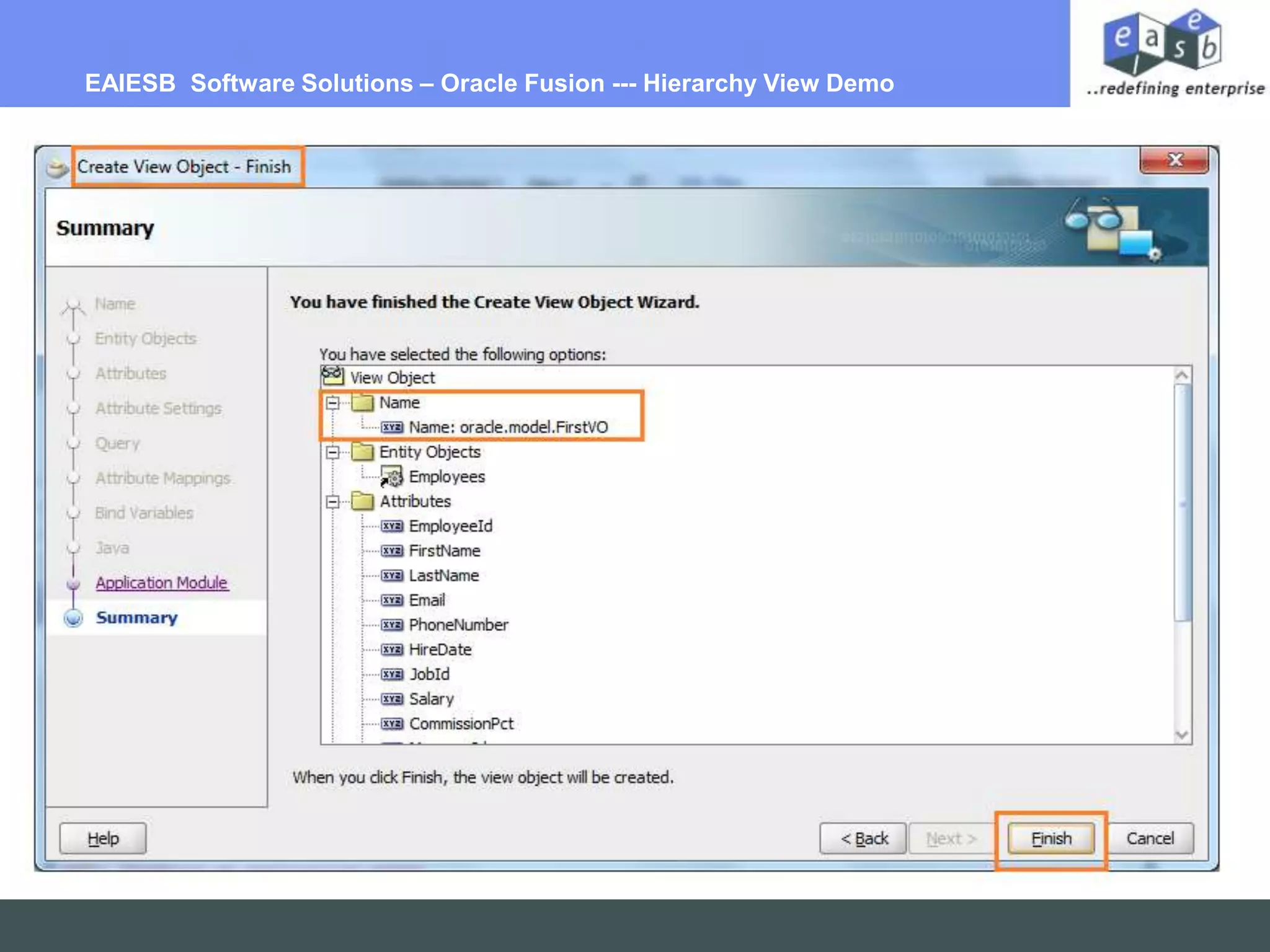
Task: Click the disabled Next button
Action: 951,839
